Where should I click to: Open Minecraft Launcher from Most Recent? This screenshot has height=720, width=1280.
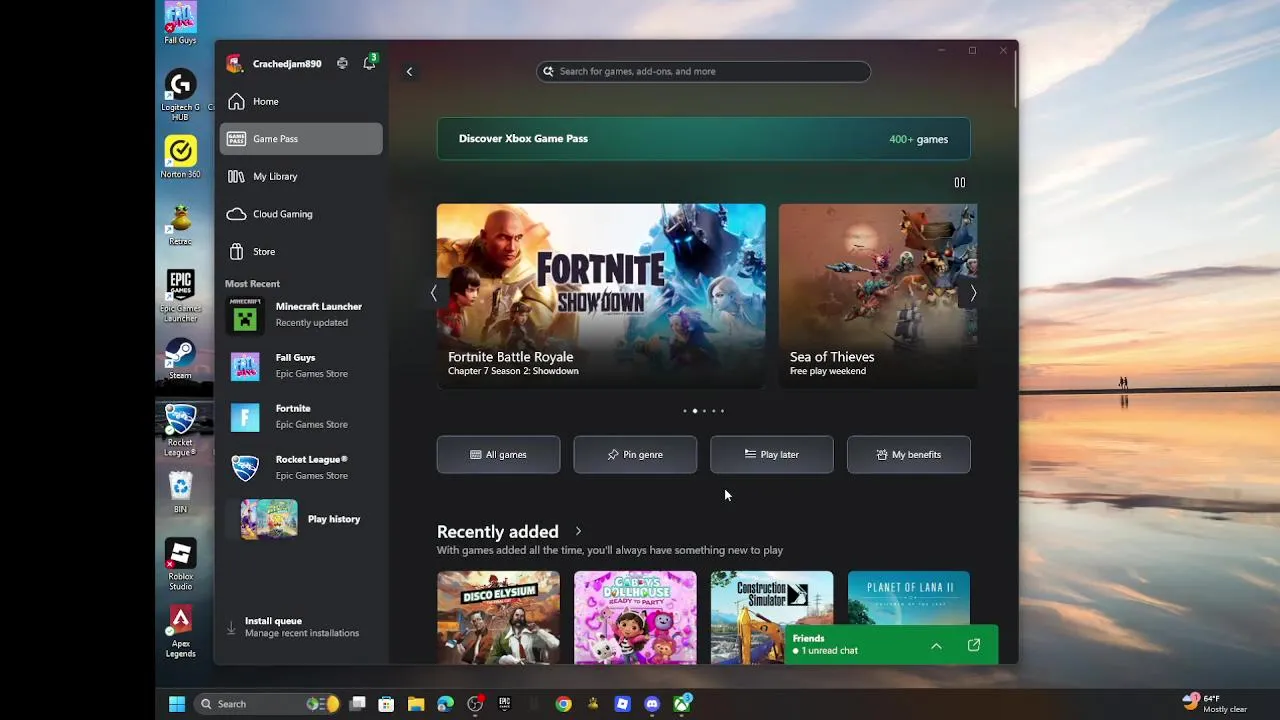[x=301, y=315]
